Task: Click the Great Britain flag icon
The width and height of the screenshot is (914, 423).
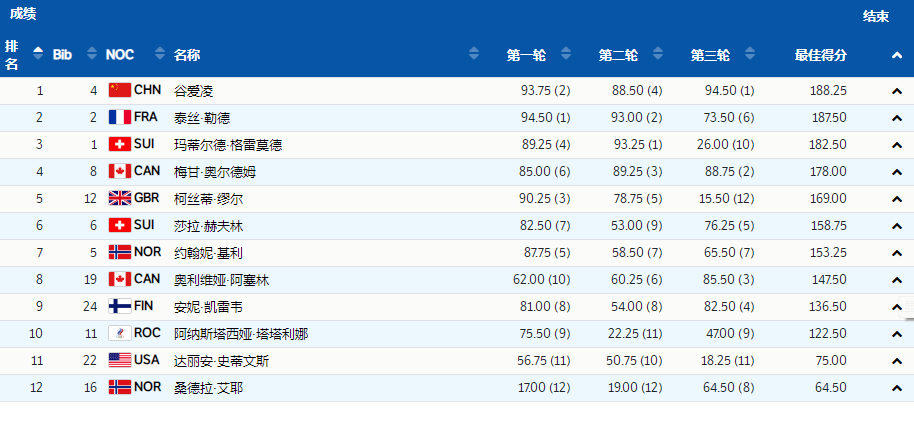Action: pyautogui.click(x=119, y=198)
